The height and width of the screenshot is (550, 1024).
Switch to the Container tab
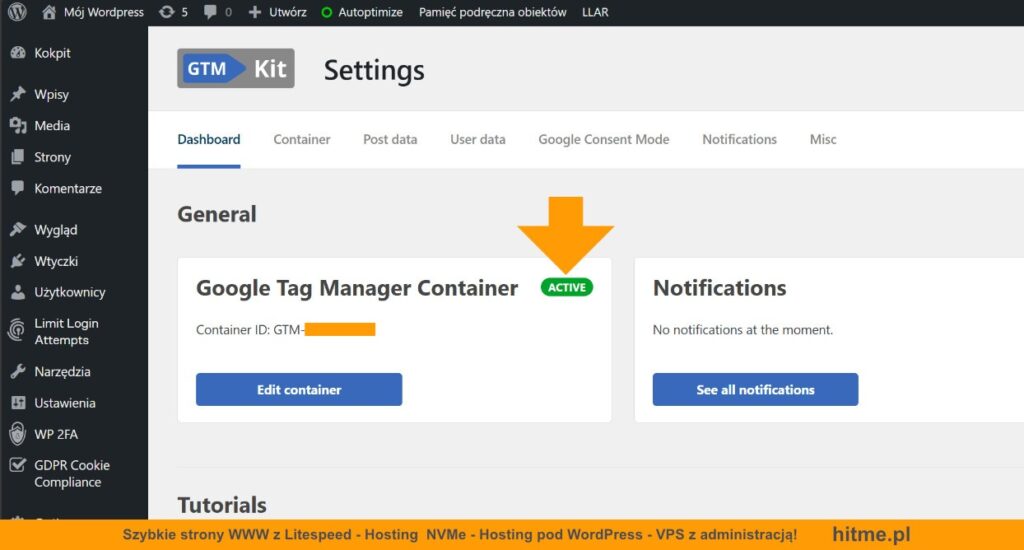coord(302,139)
